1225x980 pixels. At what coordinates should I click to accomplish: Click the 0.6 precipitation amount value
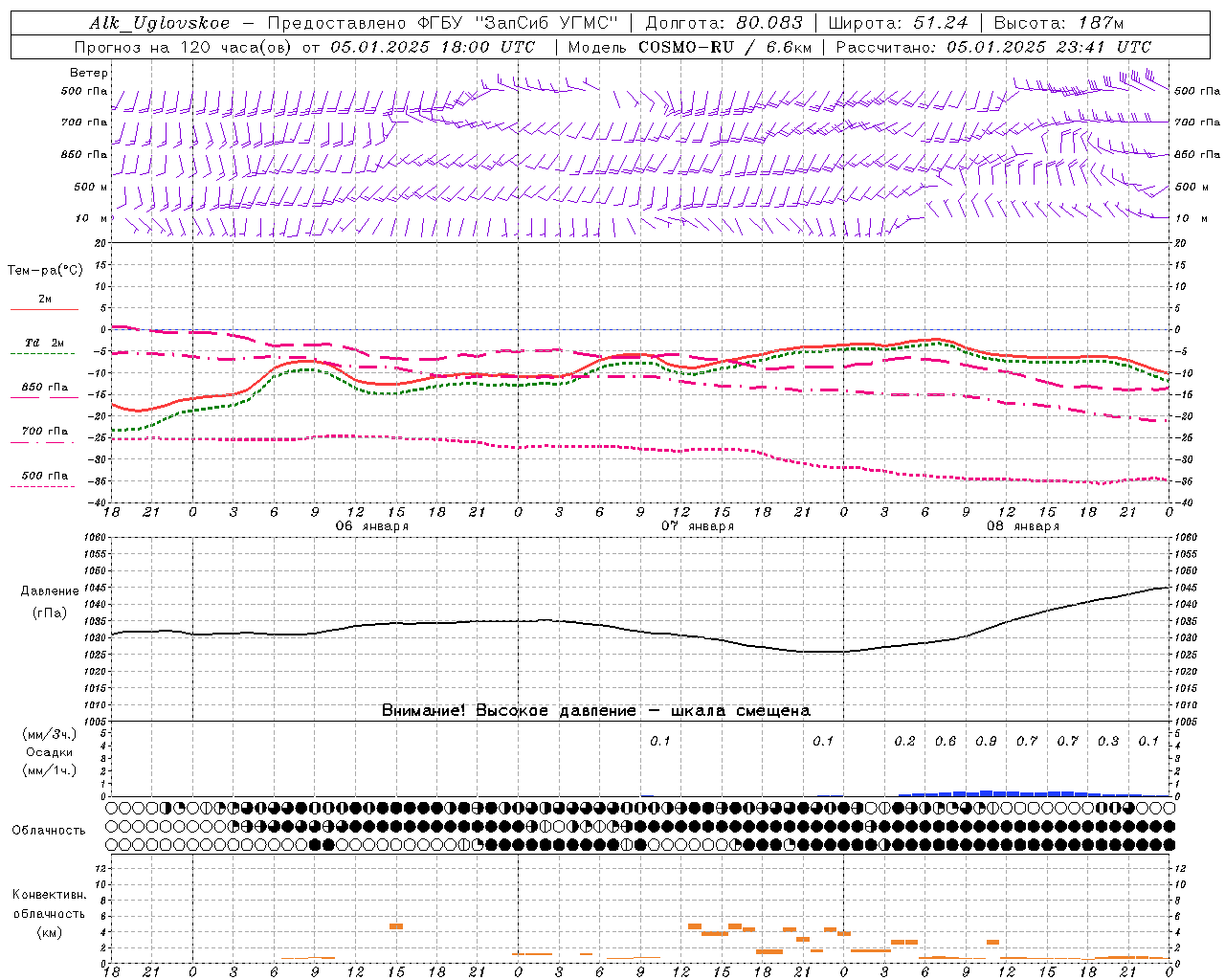[x=946, y=741]
